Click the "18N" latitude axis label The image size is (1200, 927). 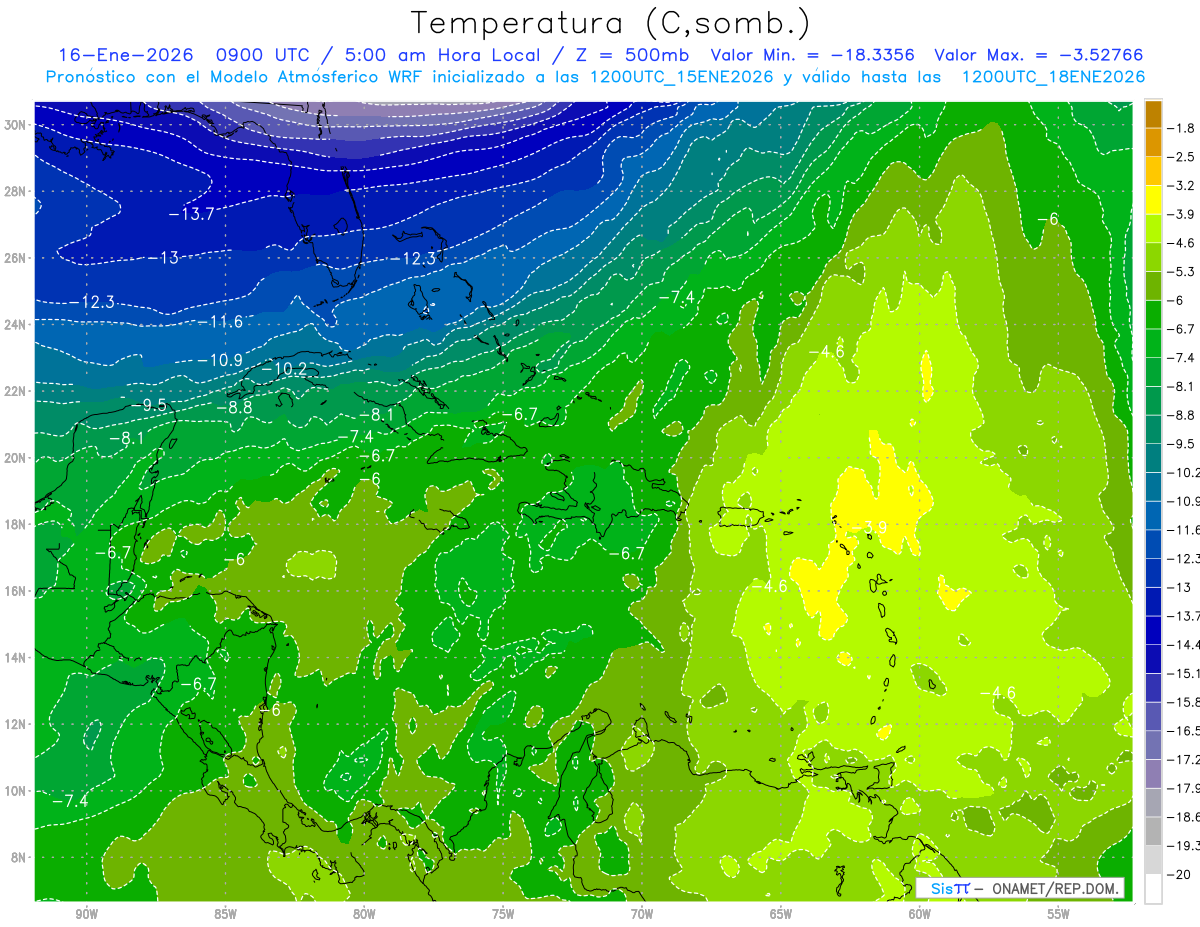[15, 524]
